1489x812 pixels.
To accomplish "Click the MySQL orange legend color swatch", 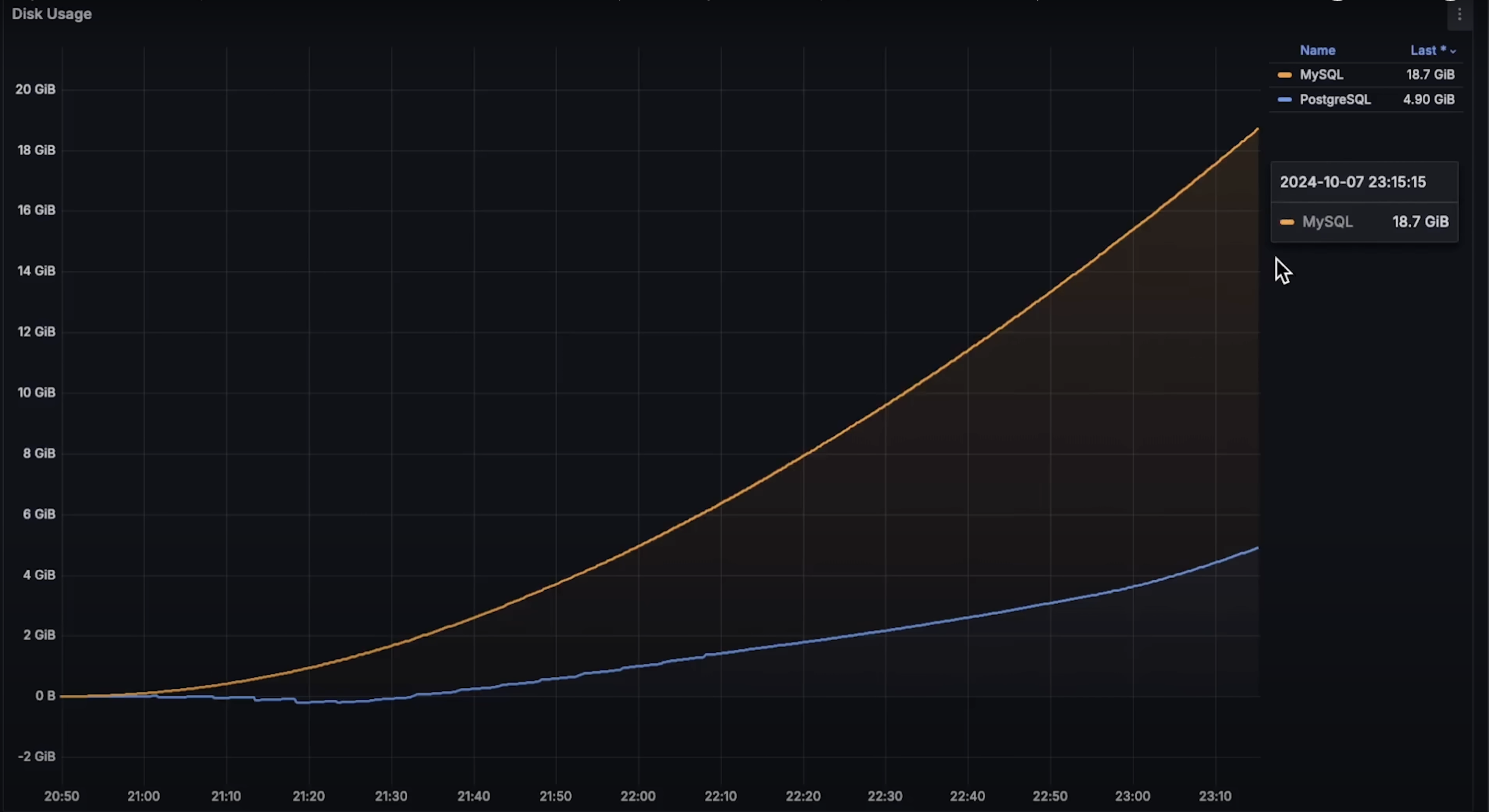I will [1284, 75].
